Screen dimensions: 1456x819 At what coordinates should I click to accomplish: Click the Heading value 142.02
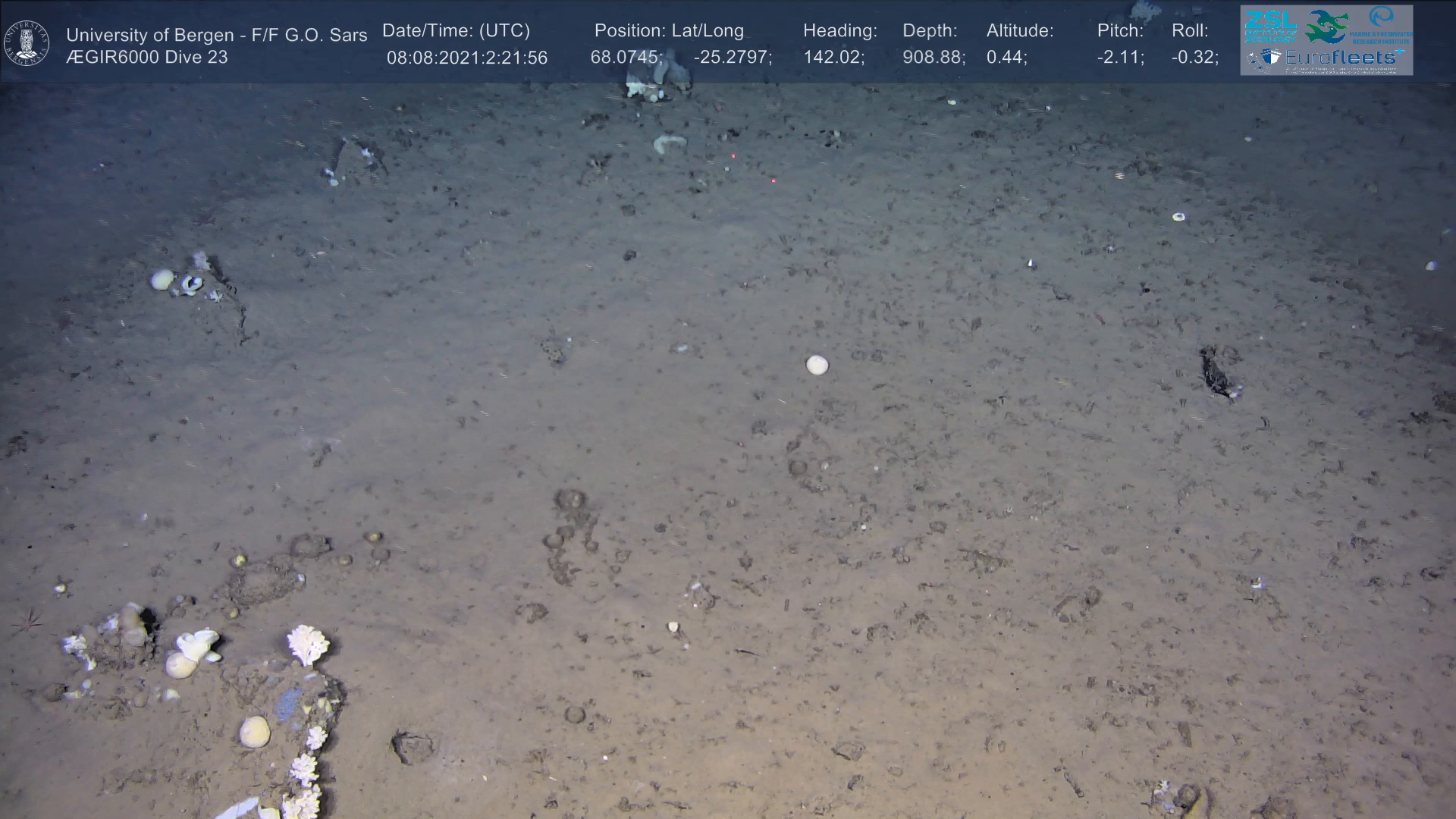tap(833, 58)
